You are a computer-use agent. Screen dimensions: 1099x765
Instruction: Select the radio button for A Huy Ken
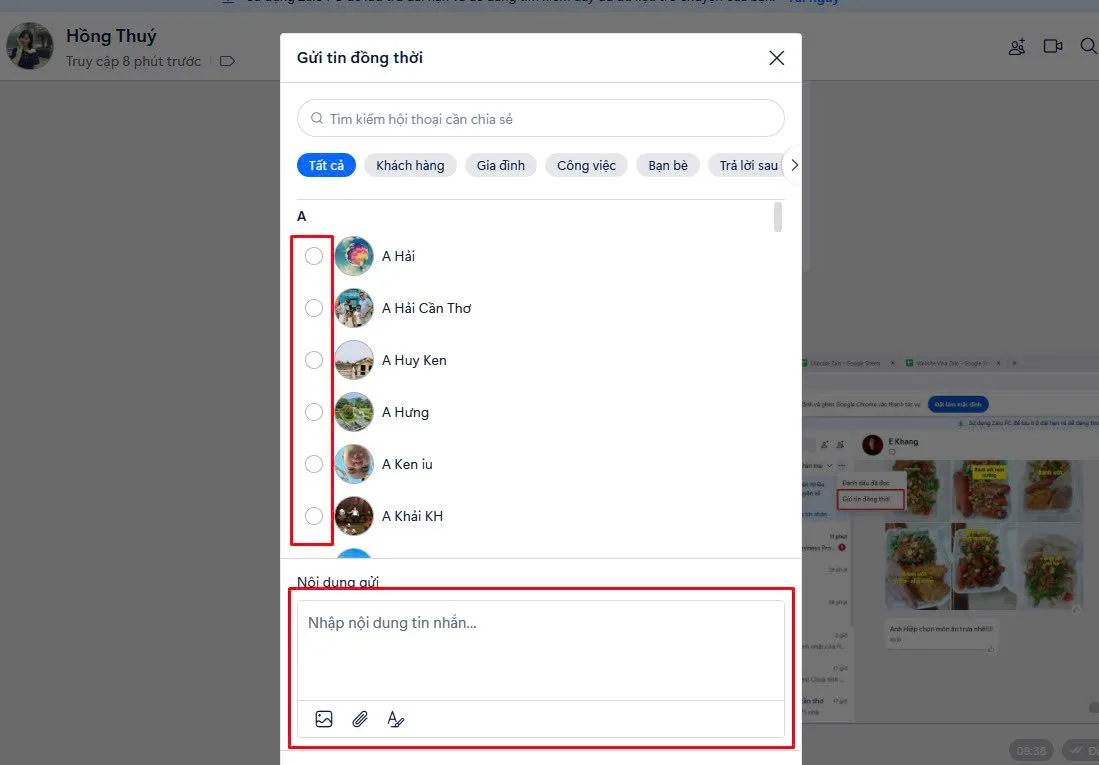pyautogui.click(x=314, y=360)
